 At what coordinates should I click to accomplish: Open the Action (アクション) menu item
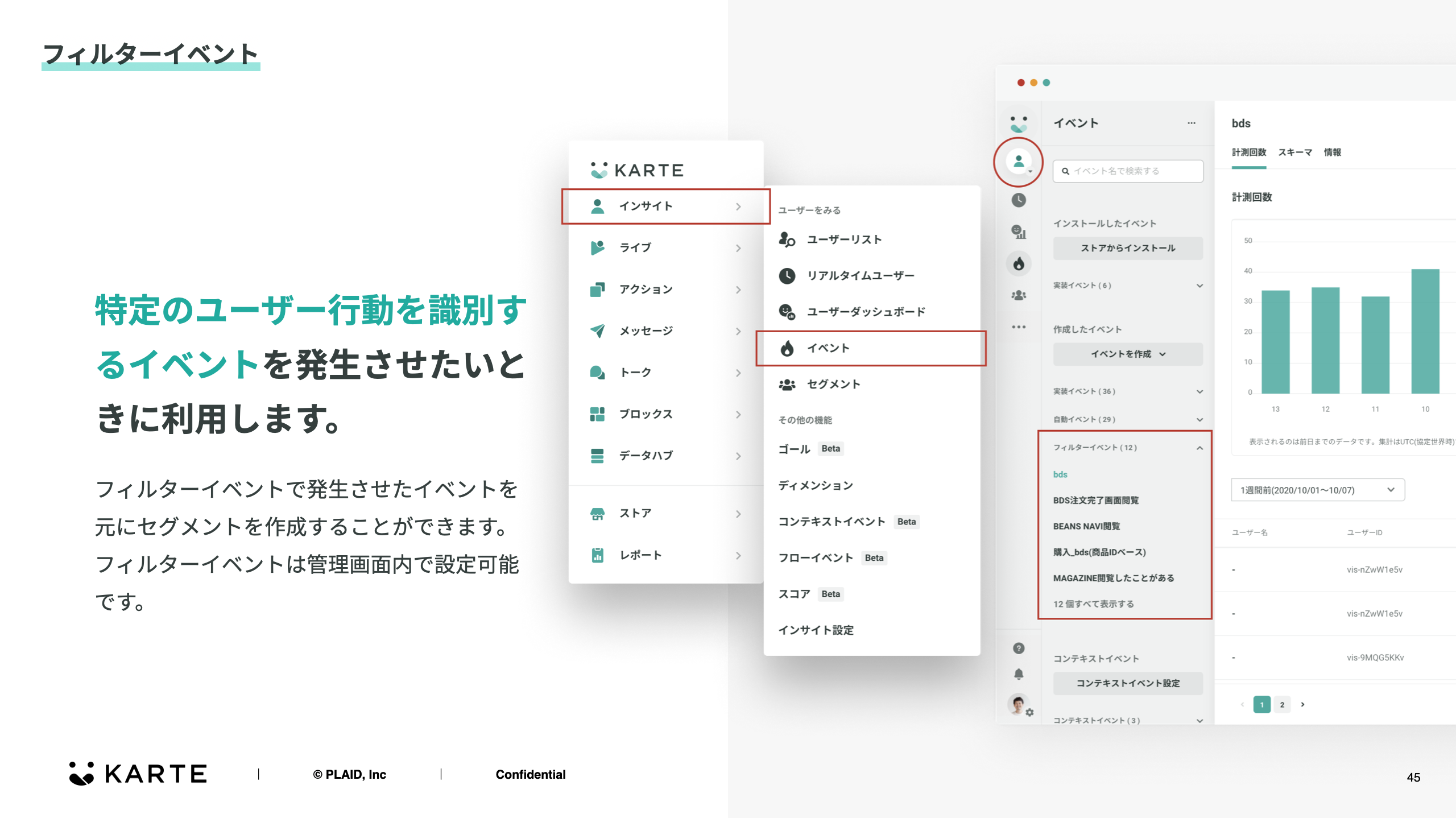point(665,290)
